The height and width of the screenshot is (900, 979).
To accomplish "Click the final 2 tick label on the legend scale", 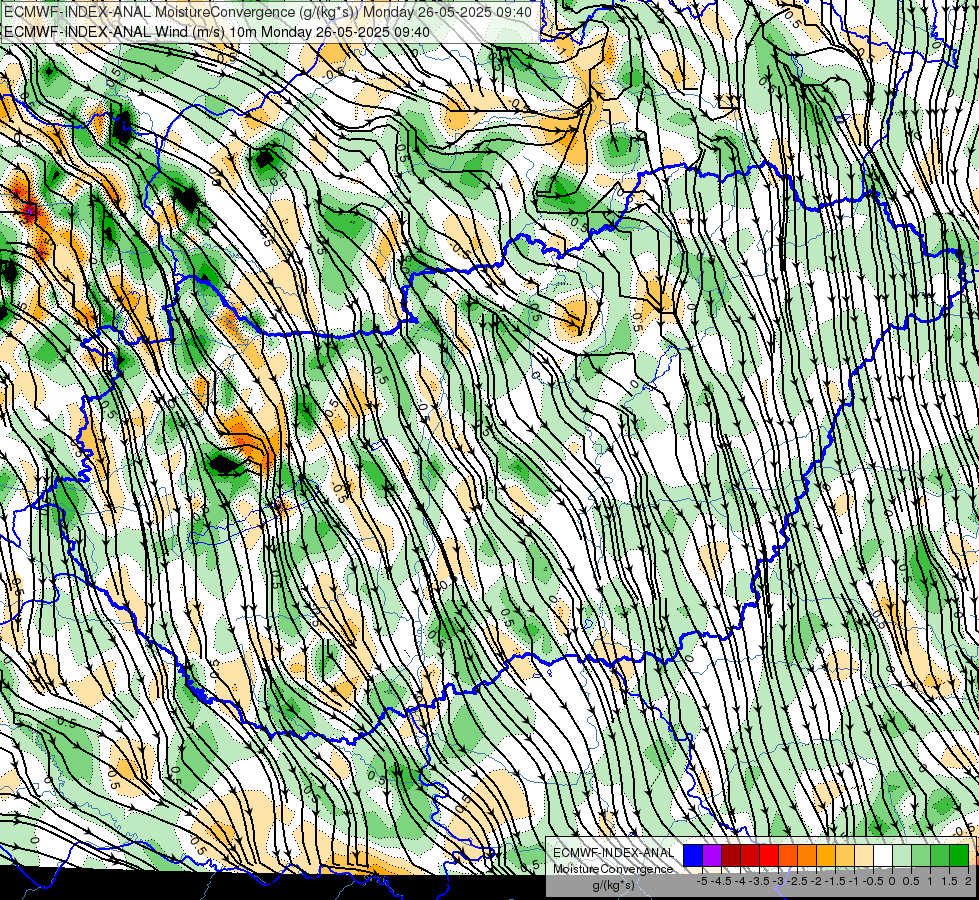I will pyautogui.click(x=968, y=881).
